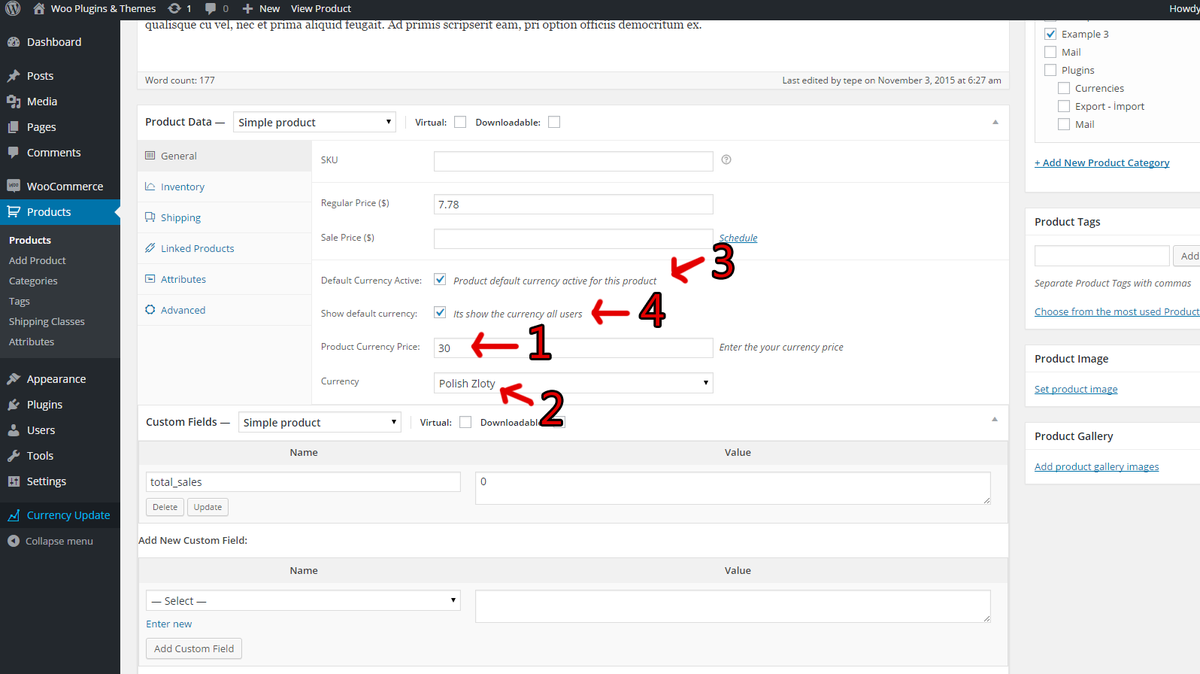Collapse the Custom Fields panel with triangle
This screenshot has height=674, width=1200.
[995, 419]
